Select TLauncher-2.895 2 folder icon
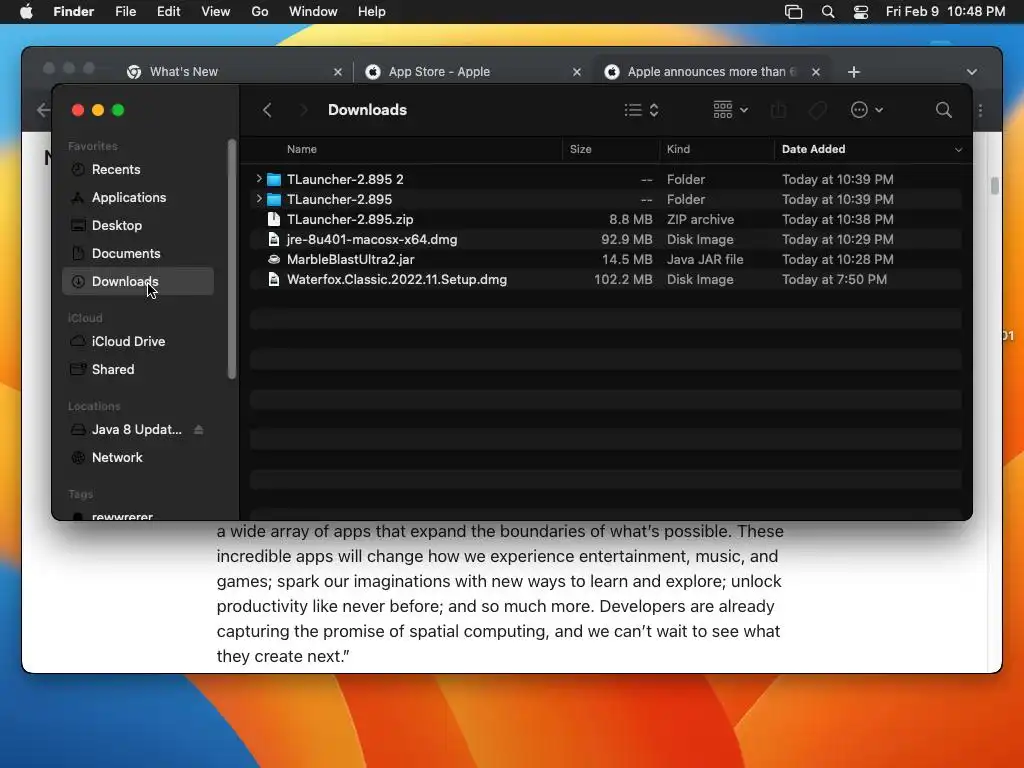 (274, 180)
